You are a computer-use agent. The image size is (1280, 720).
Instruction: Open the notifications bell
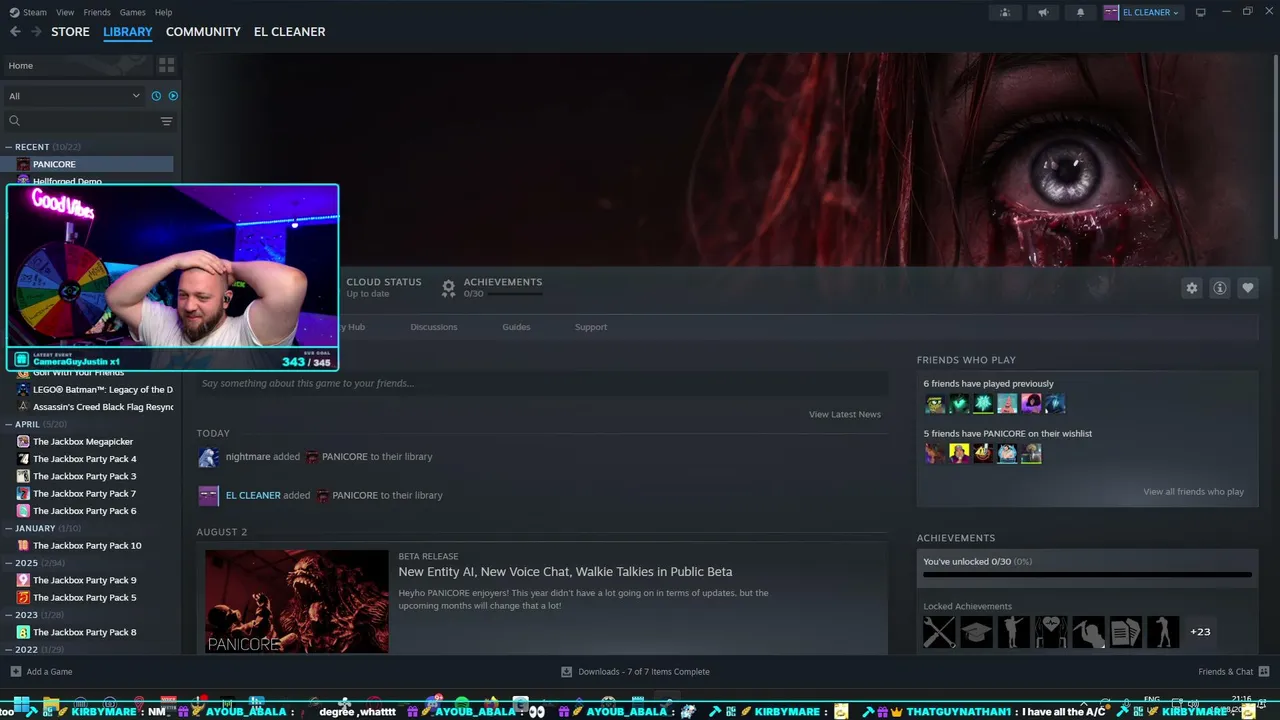(x=1080, y=13)
